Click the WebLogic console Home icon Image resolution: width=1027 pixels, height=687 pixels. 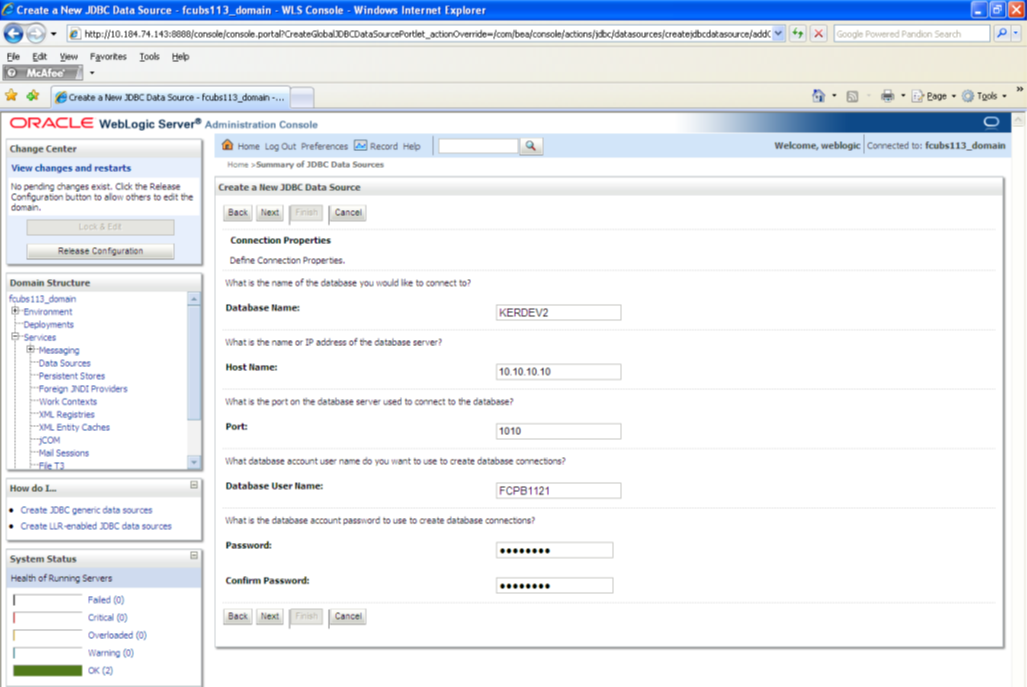point(227,145)
